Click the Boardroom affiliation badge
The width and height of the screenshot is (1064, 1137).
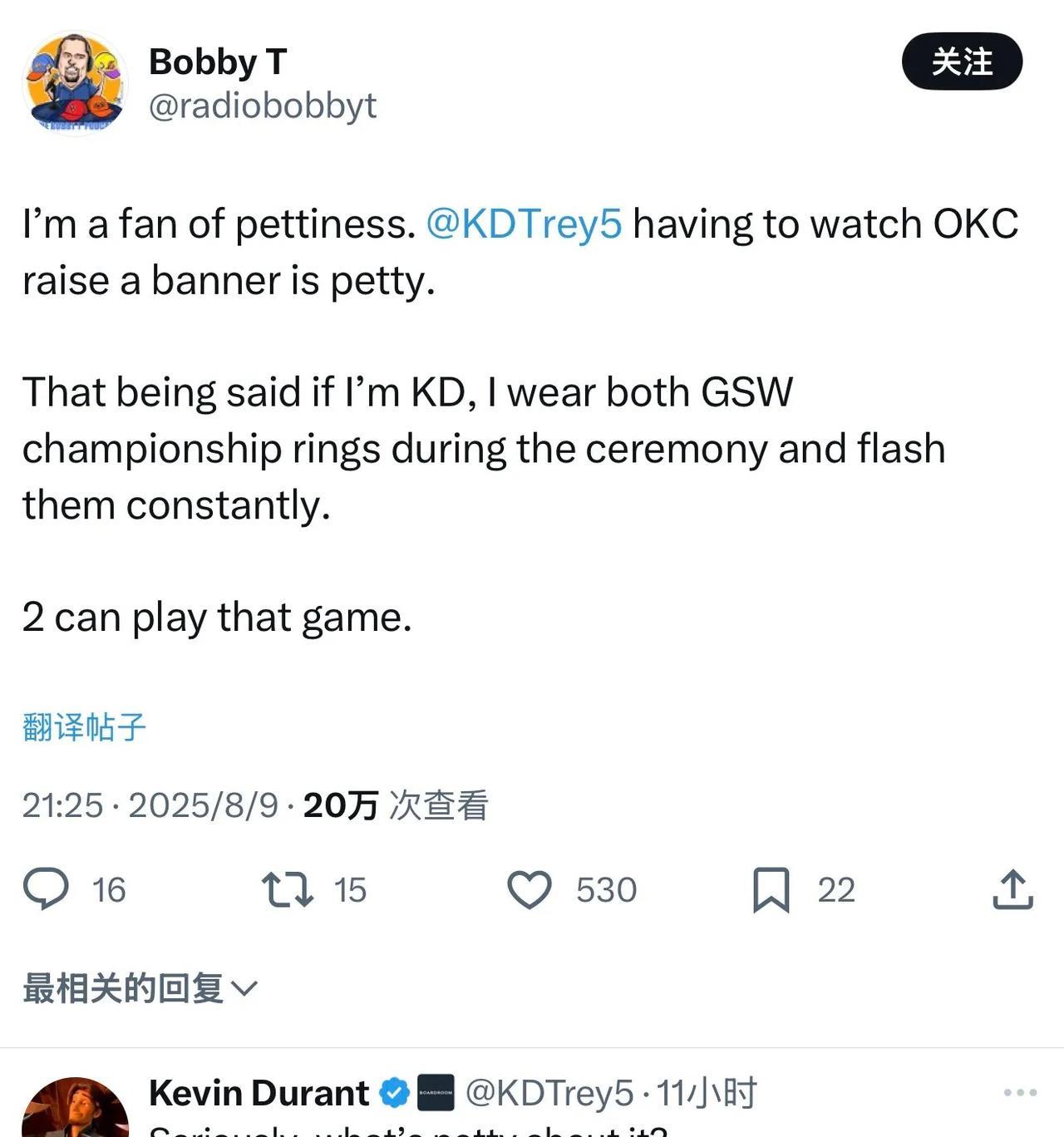(436, 1093)
